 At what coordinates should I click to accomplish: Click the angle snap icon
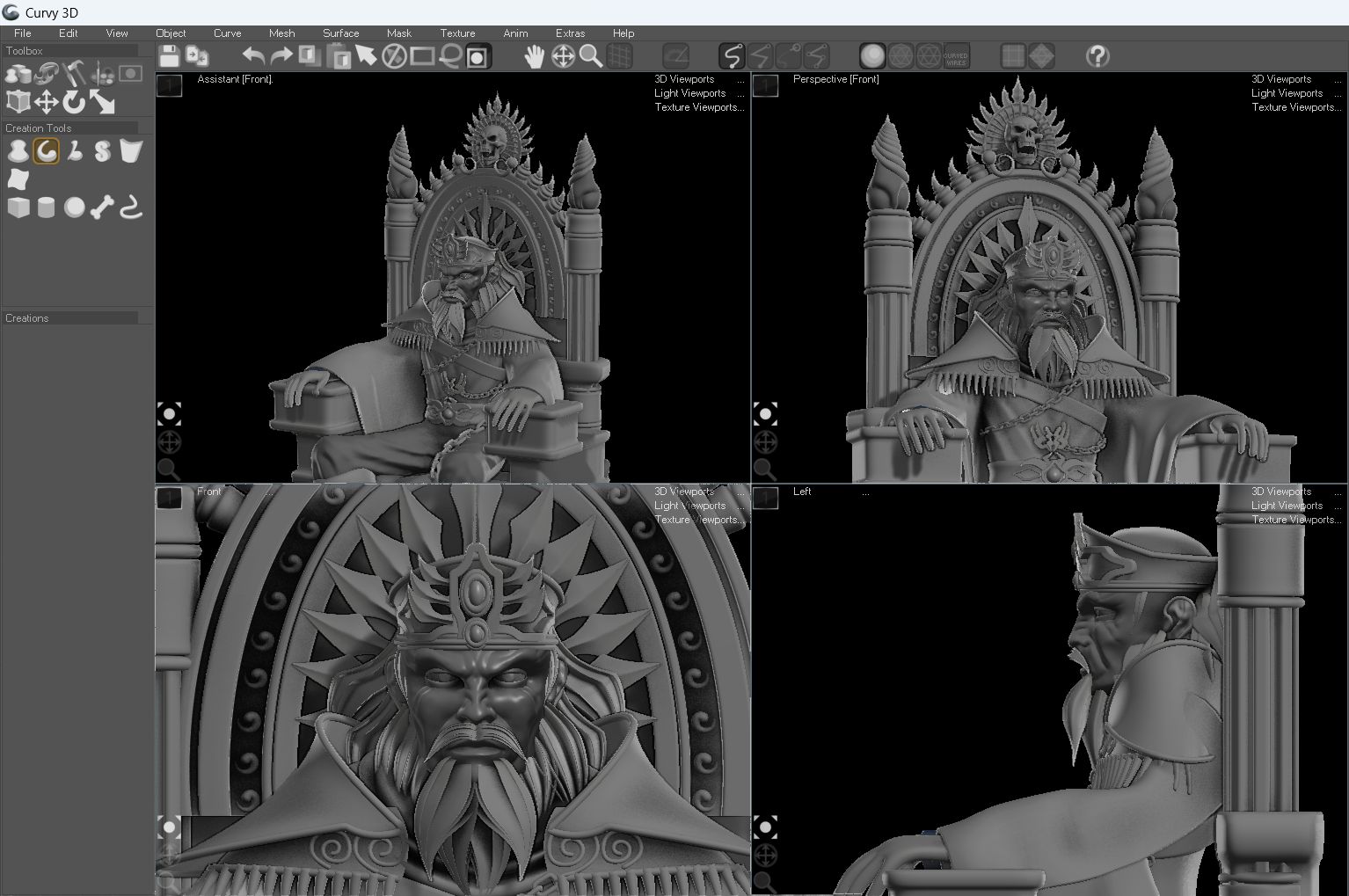[x=676, y=56]
